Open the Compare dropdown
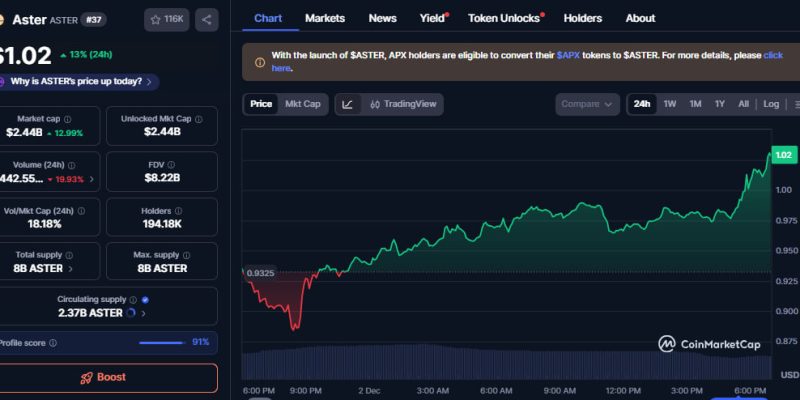The image size is (800, 400). click(587, 104)
